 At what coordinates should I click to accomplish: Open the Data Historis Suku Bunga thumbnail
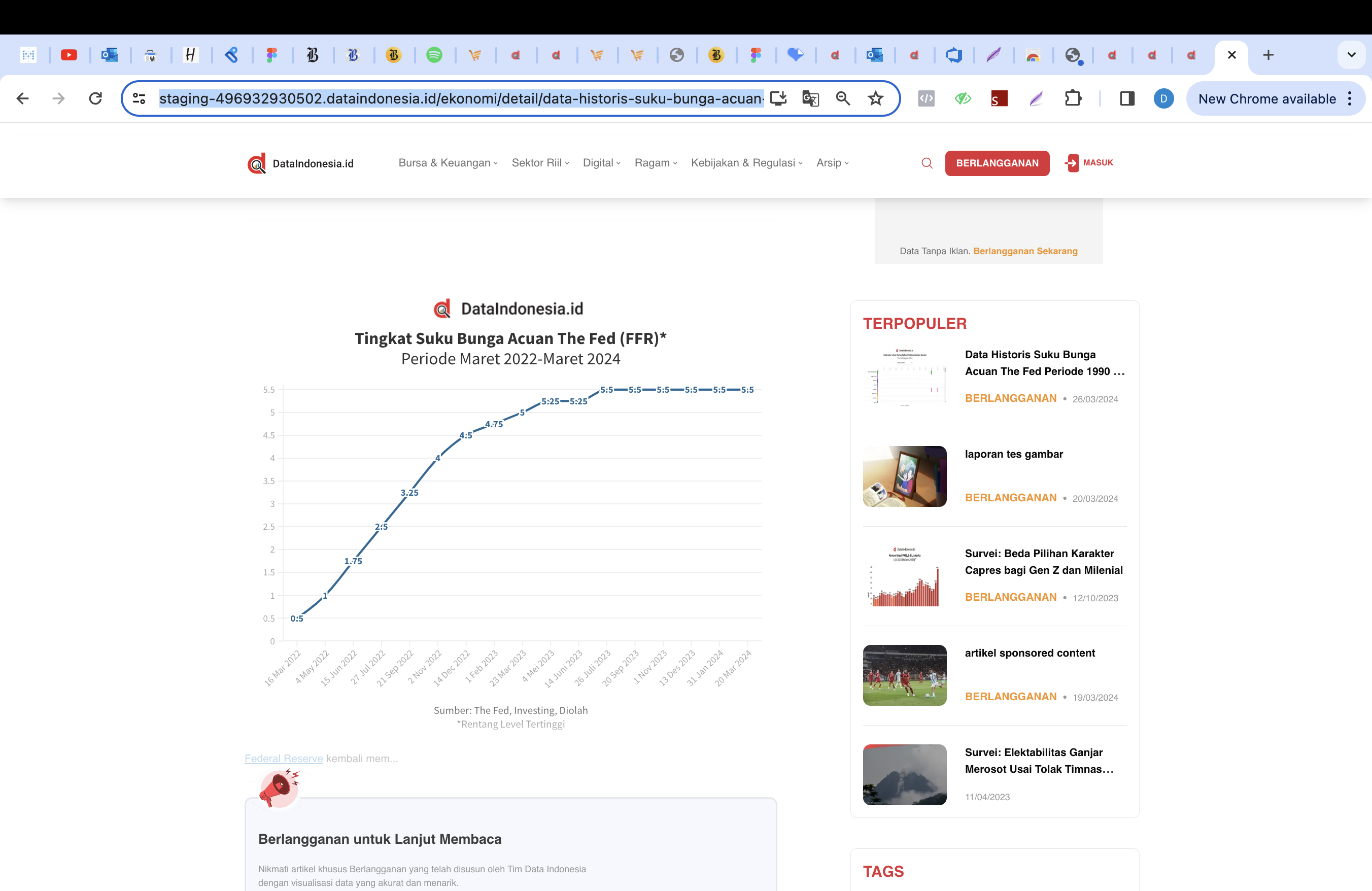click(x=905, y=377)
